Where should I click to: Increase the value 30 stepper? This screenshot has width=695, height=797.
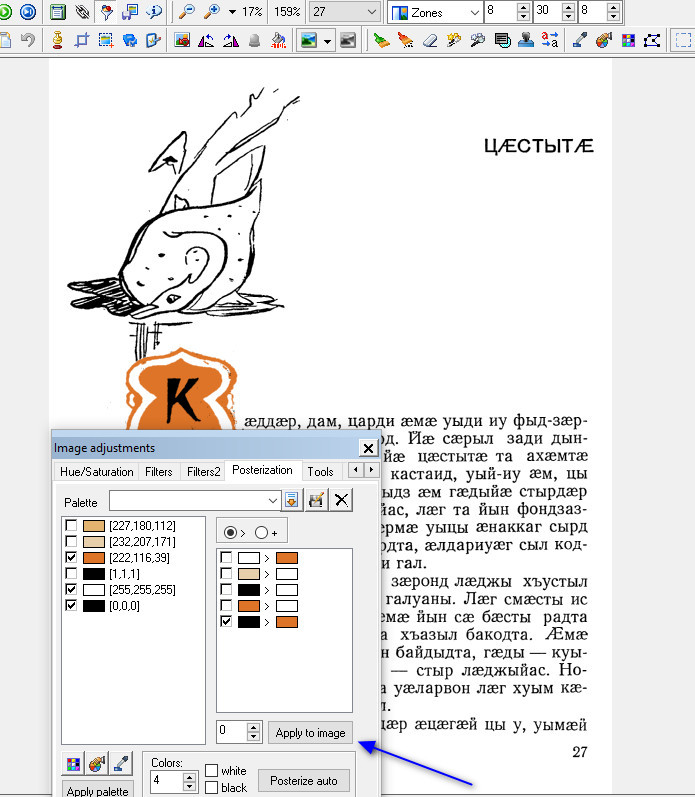(569, 8)
